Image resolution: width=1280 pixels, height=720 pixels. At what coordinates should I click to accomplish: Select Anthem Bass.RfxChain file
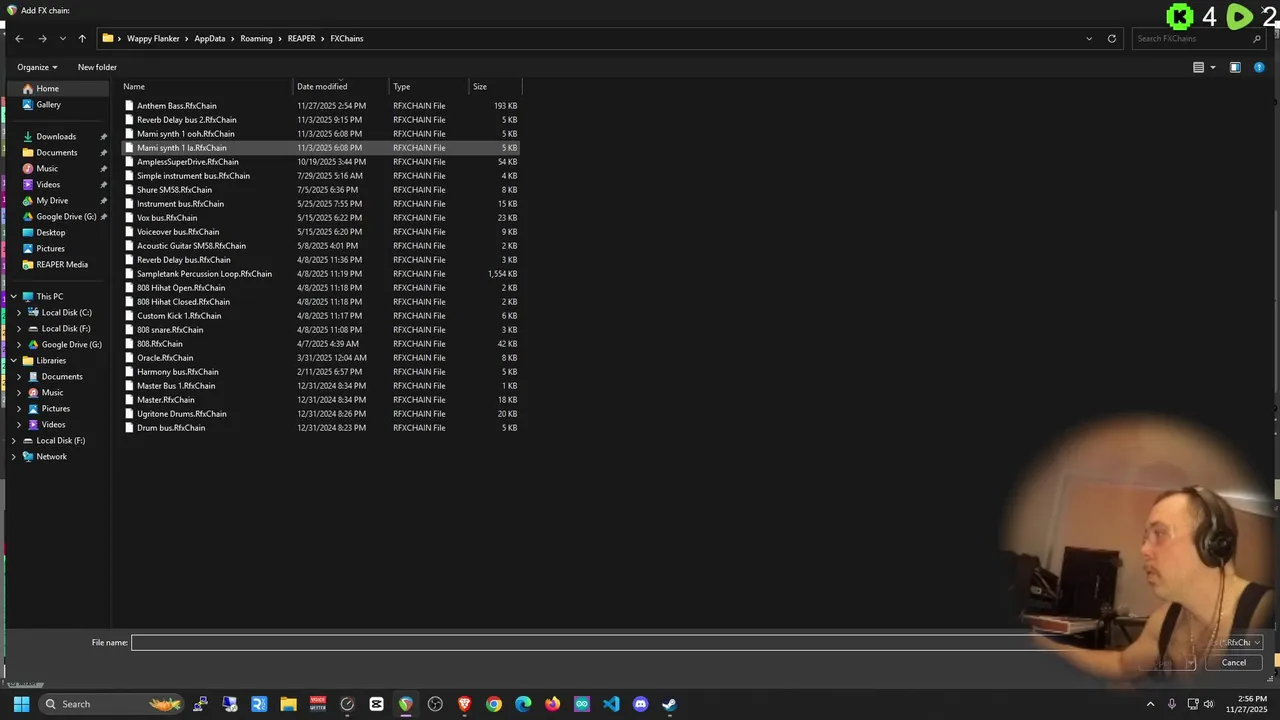[320, 105]
